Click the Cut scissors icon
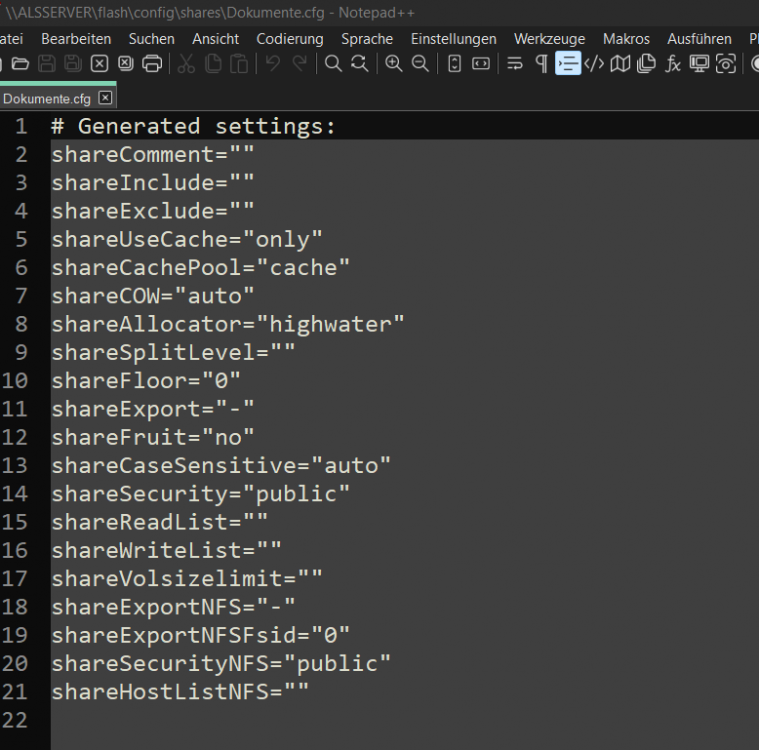 [186, 63]
